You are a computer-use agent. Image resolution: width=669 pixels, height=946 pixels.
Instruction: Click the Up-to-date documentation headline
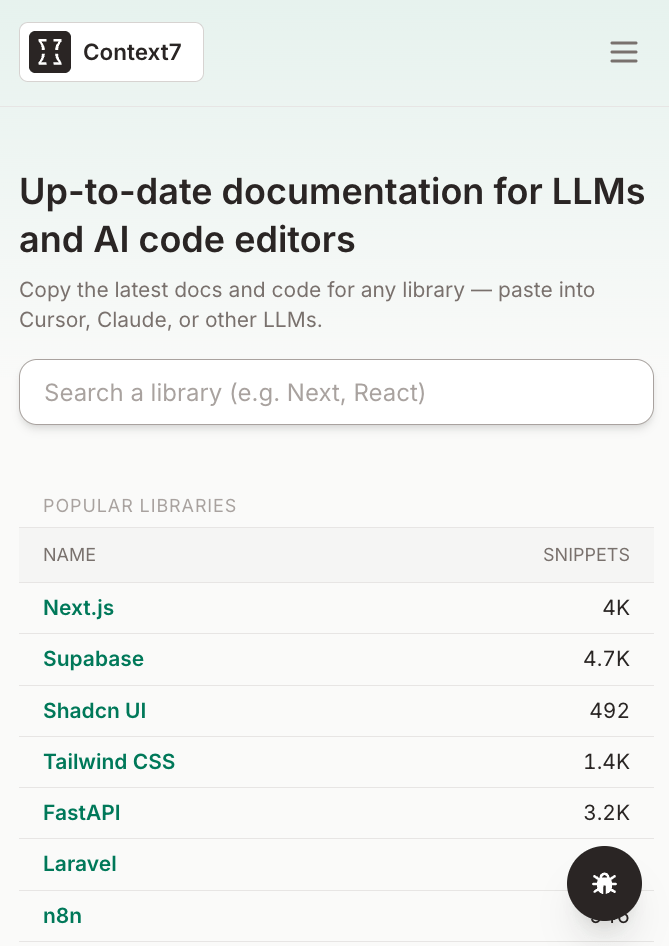[x=332, y=215]
